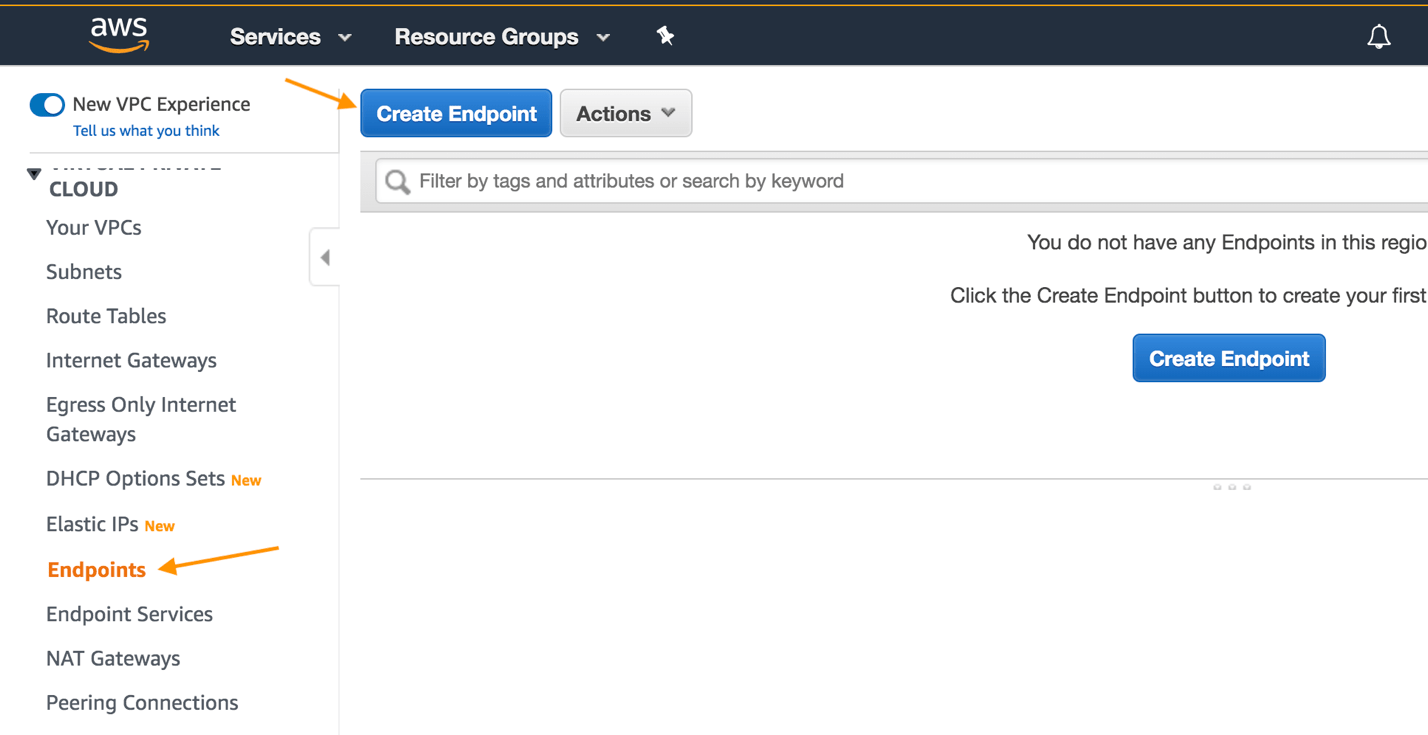The image size is (1428, 735).
Task: Click the filter by tags search field
Action: click(700, 181)
